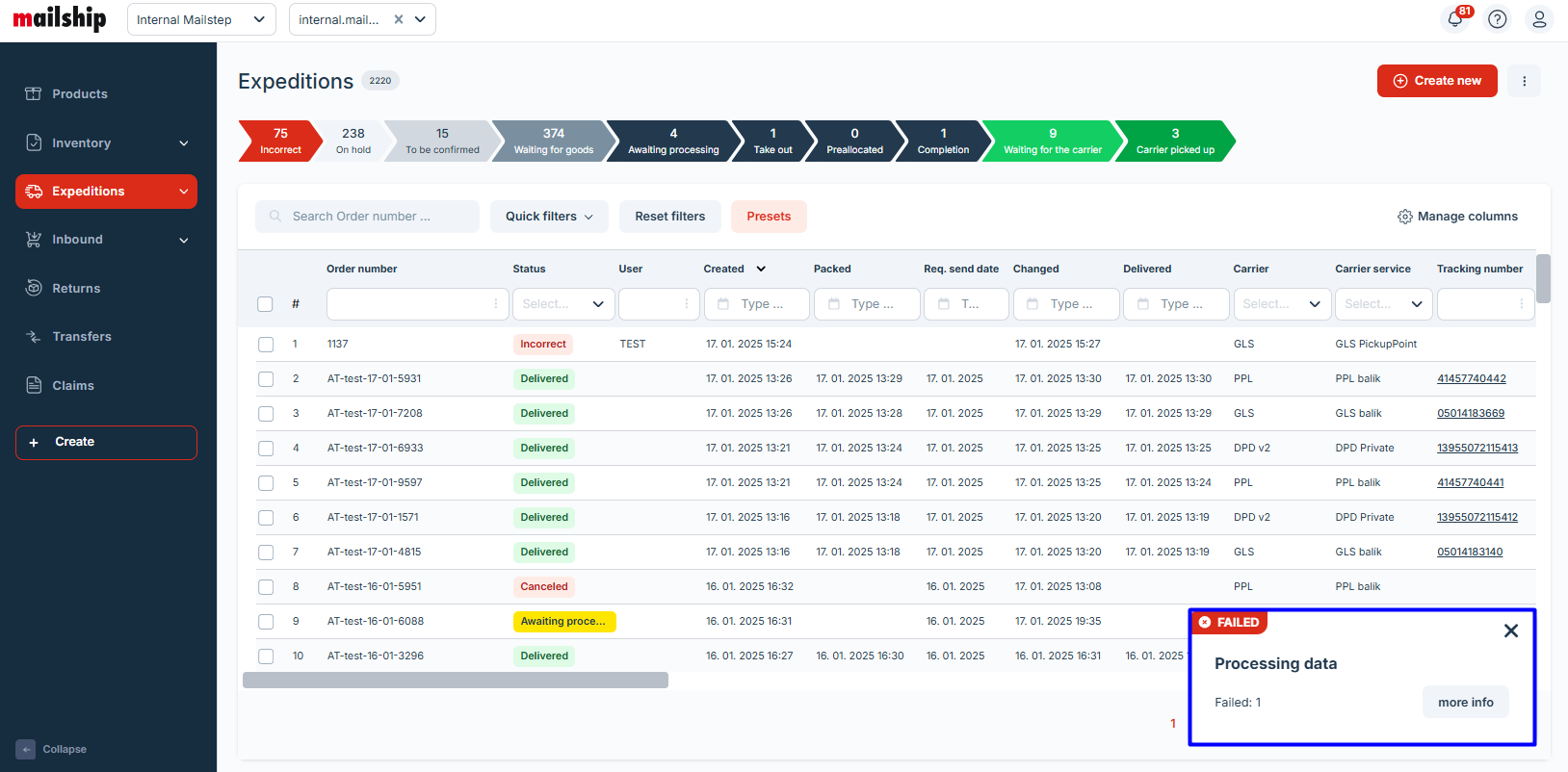The height and width of the screenshot is (772, 1568).
Task: Select the checkbox for order 1137
Action: point(266,345)
